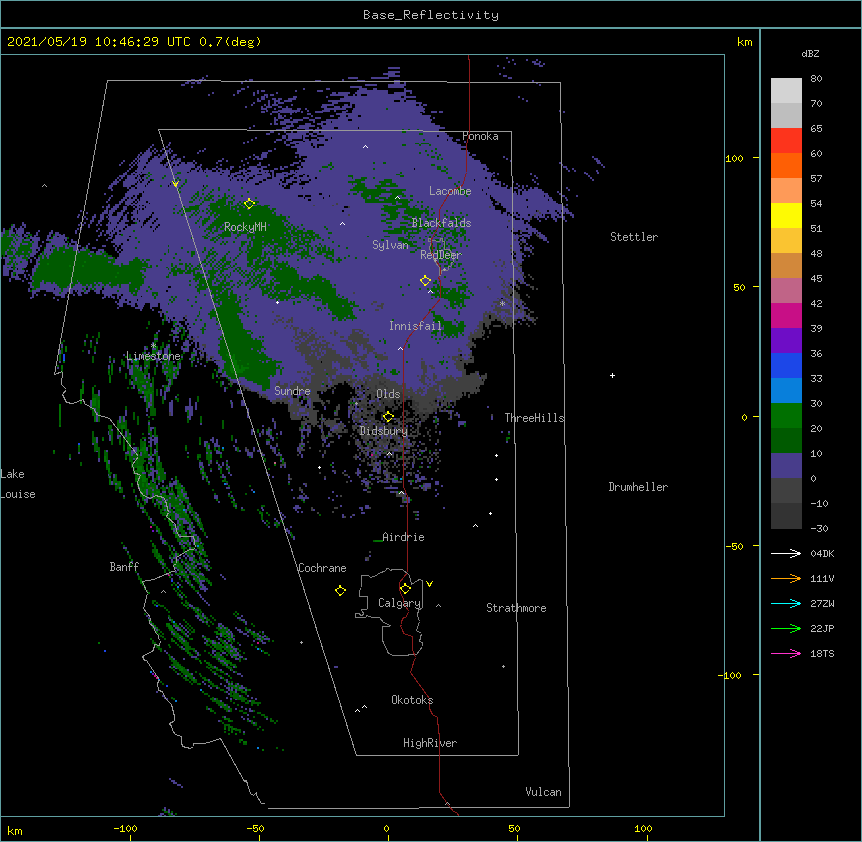
Task: Click the cyan 27ZW arrow in legend
Action: click(x=786, y=603)
